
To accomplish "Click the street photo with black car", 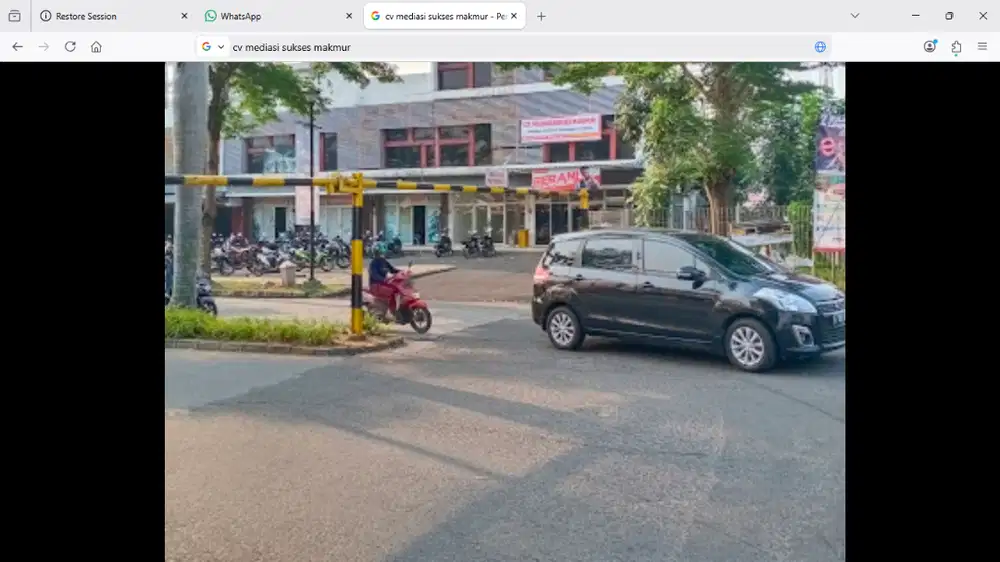I will 505,312.
